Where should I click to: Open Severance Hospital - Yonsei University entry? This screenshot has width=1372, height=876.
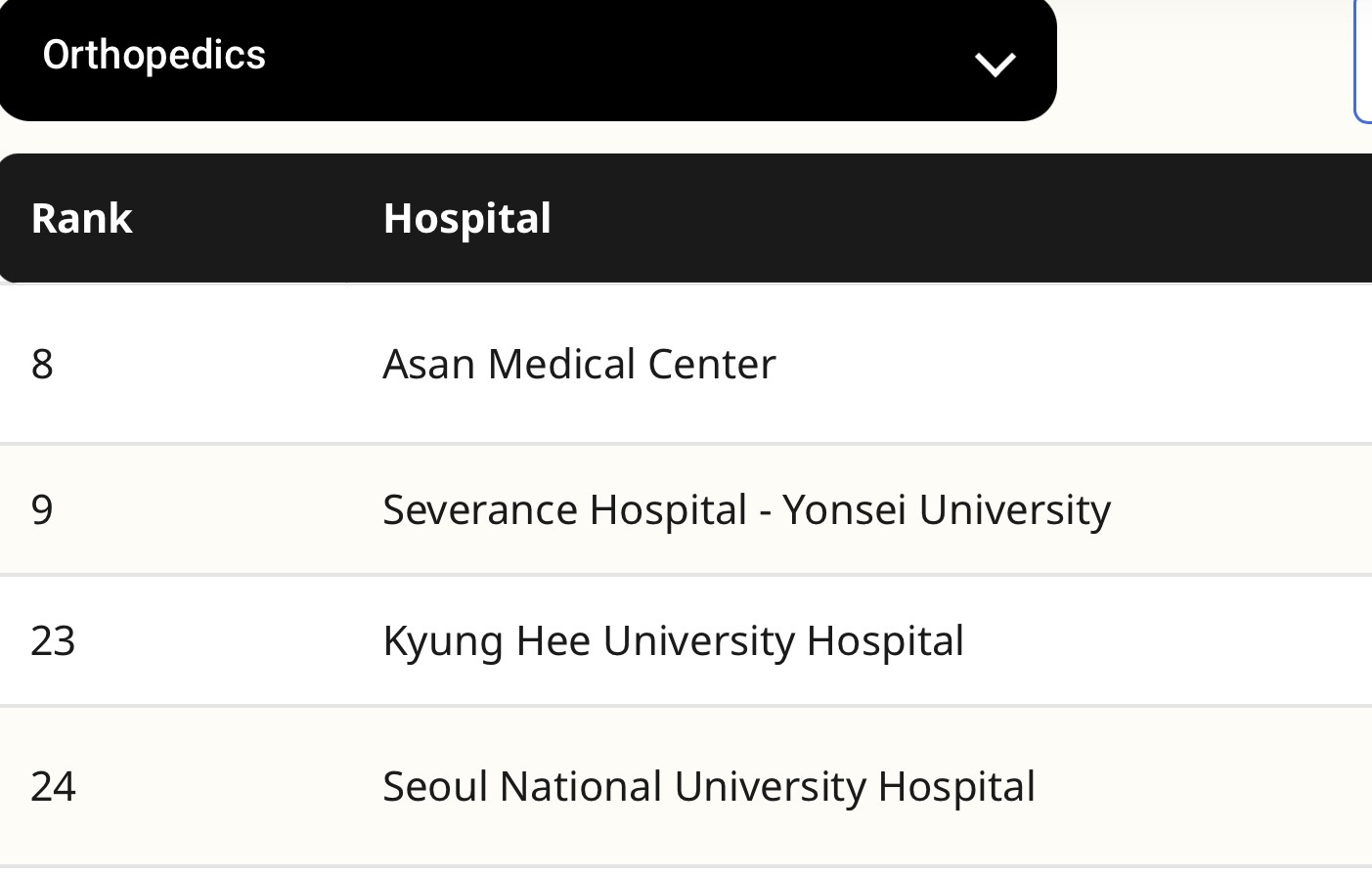(x=746, y=509)
